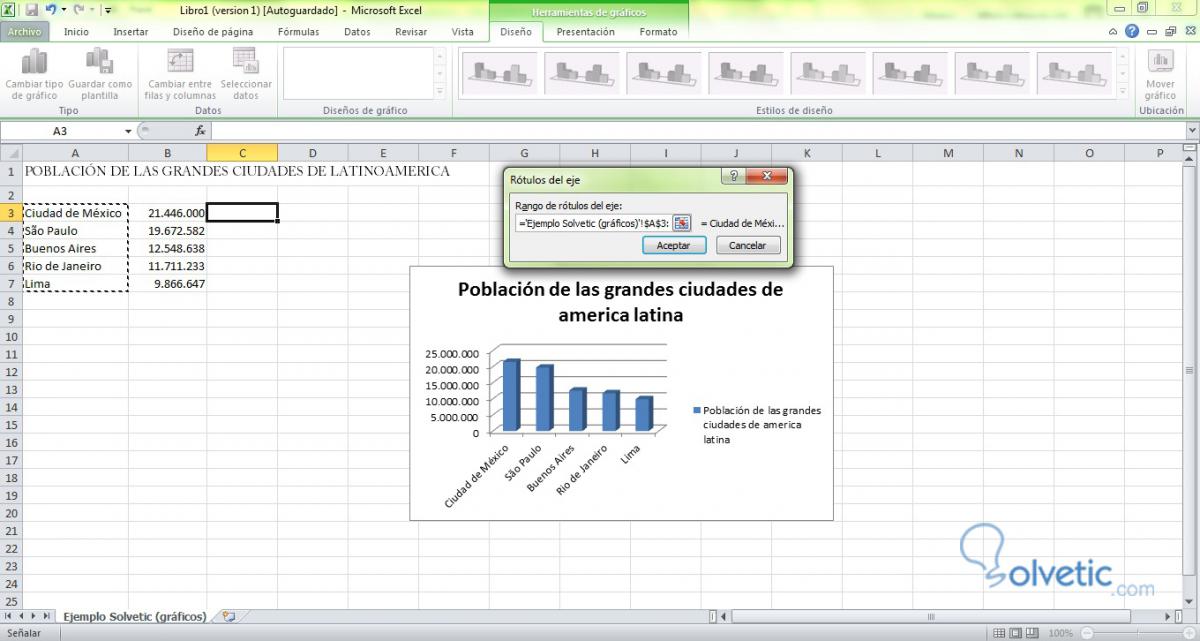Click the Undo arrow icon

pos(50,10)
